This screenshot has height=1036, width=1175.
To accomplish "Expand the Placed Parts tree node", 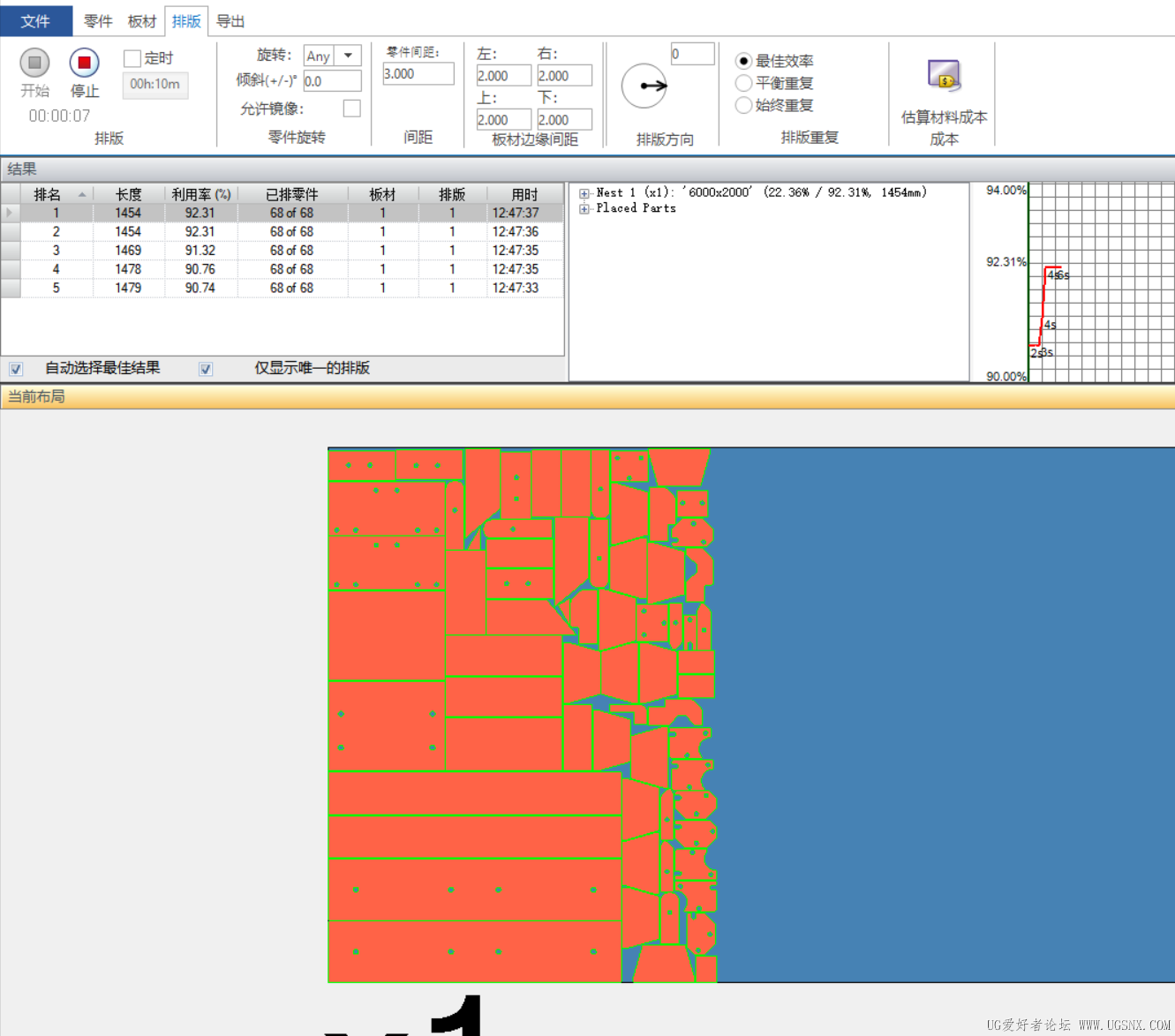I will point(584,209).
